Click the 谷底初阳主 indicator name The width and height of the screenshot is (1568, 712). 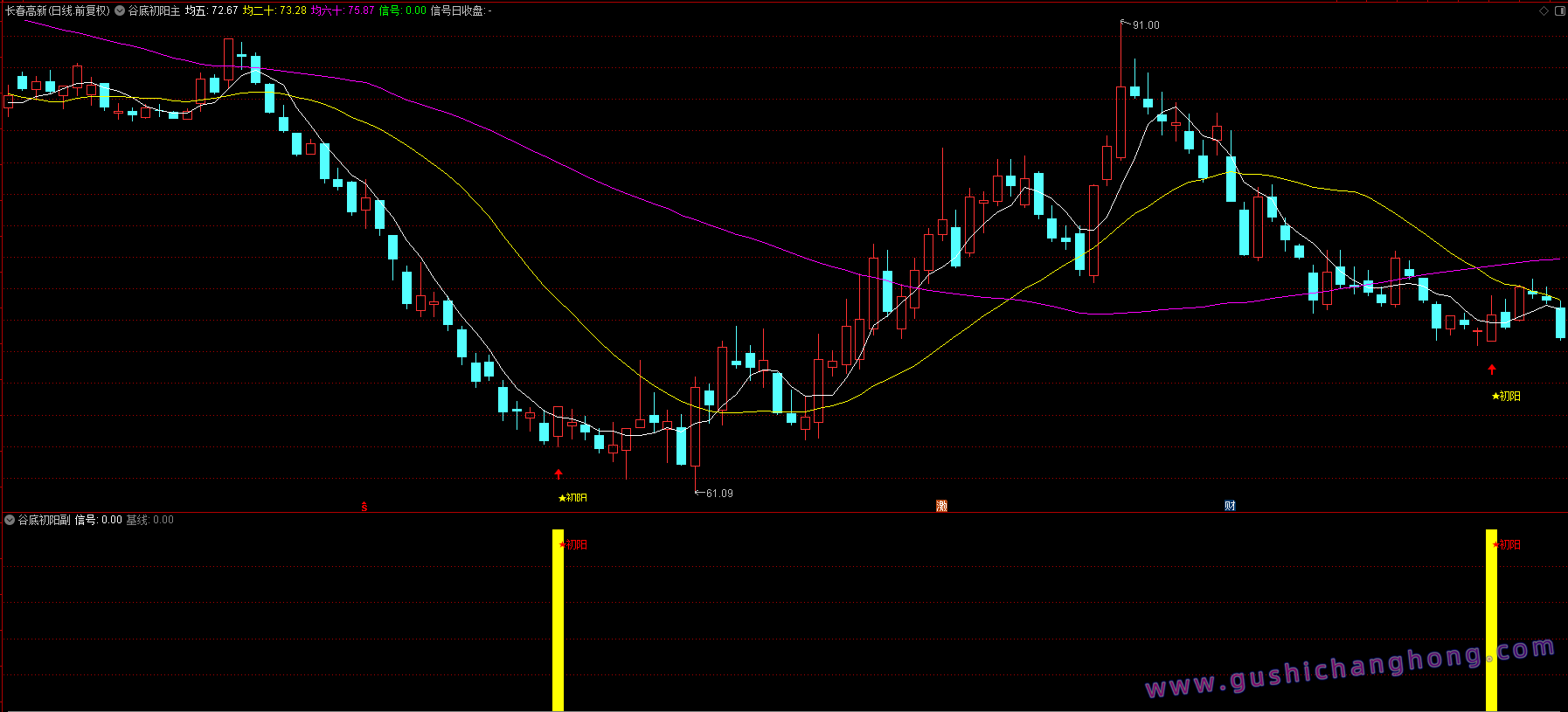155,11
